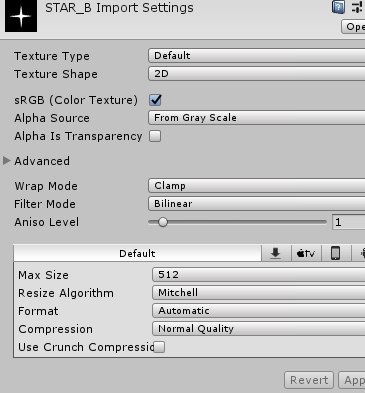Screen dimensions: 365x393
Task: Click the Aniso Level label
Action: (x=47, y=222)
